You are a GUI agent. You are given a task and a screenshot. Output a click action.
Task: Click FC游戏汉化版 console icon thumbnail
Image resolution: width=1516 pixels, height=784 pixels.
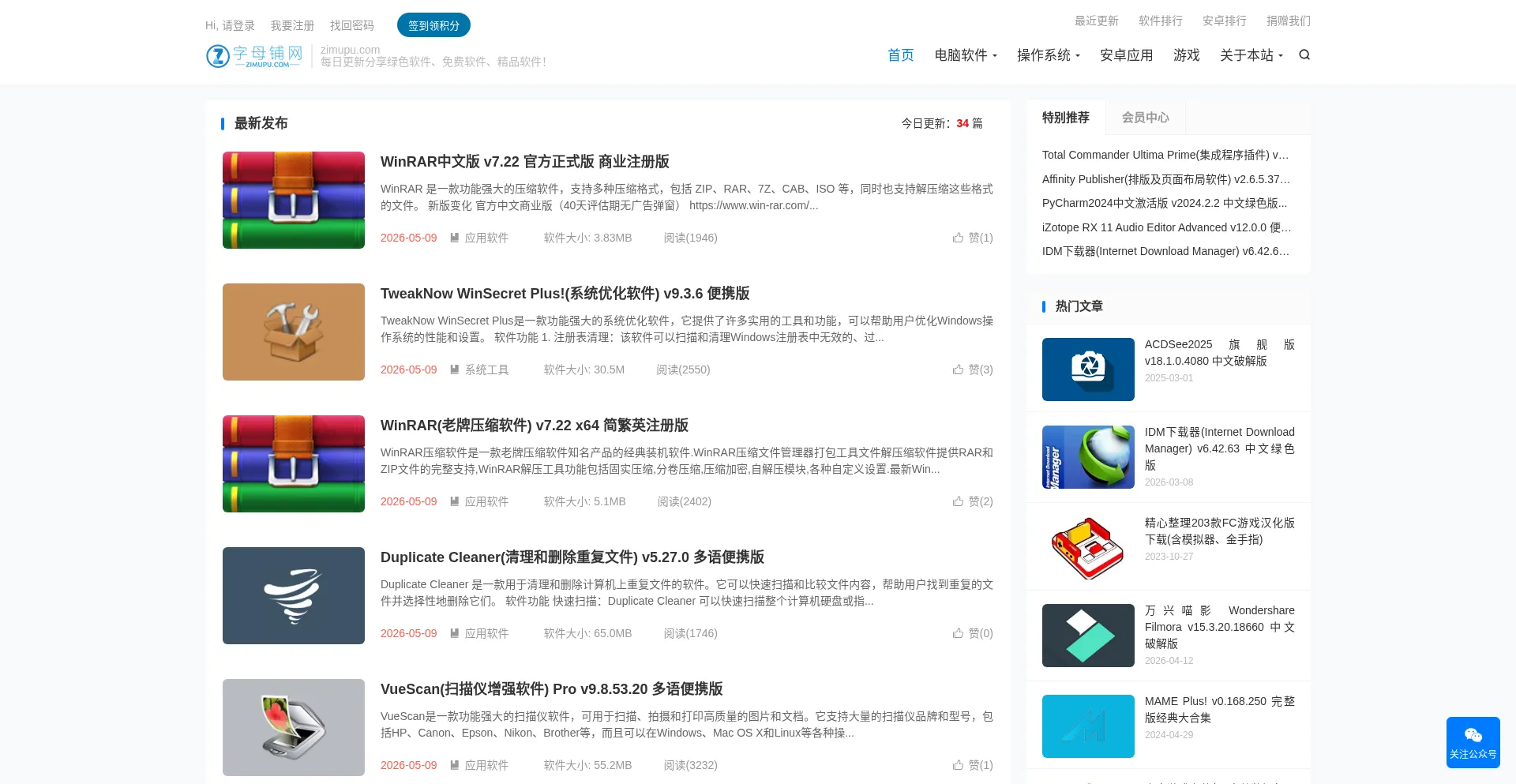click(1088, 548)
